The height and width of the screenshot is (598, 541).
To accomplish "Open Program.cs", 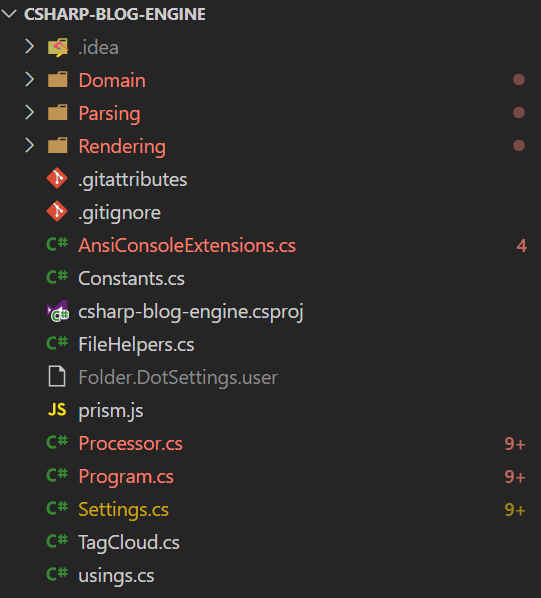I will pos(126,477).
